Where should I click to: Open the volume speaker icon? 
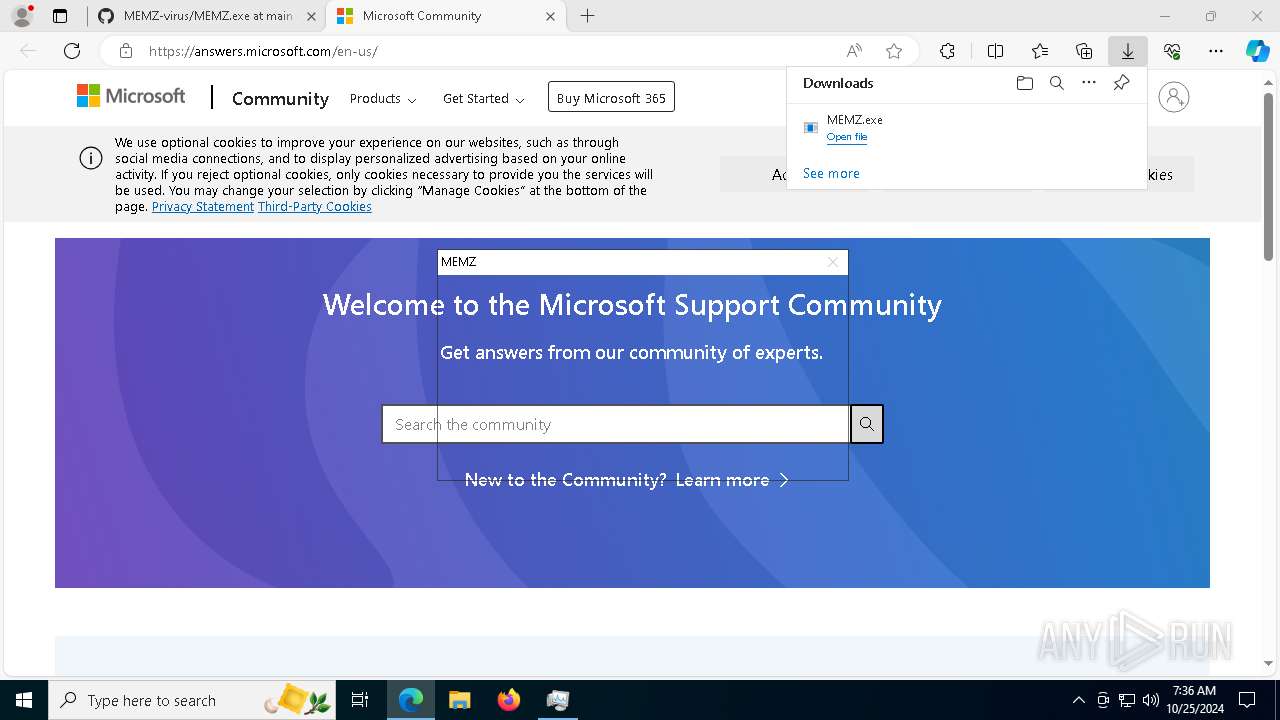point(1150,700)
